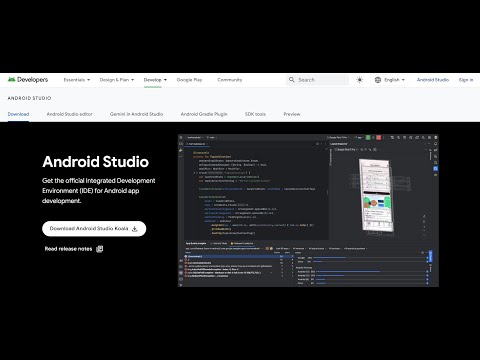Expand the Design & Plan menu

coord(117,80)
